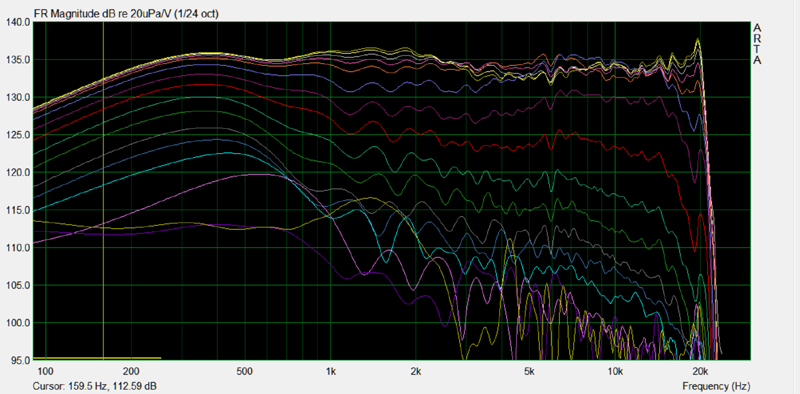Click the Frequency (Hz) axis label
This screenshot has width=800, height=394.
click(x=716, y=386)
